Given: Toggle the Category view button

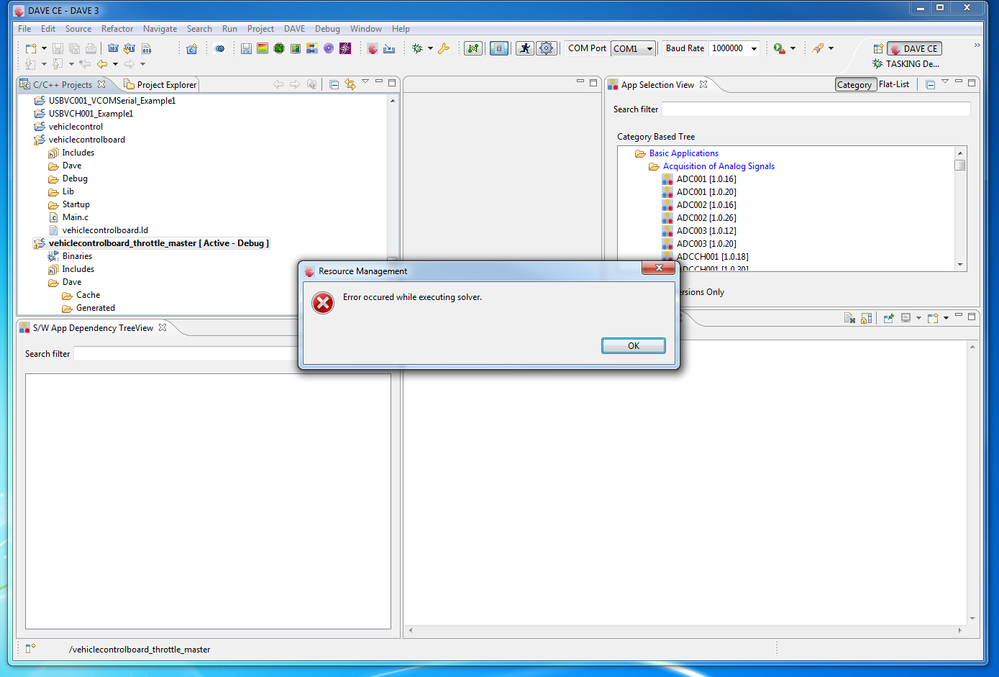Looking at the screenshot, I should [855, 84].
